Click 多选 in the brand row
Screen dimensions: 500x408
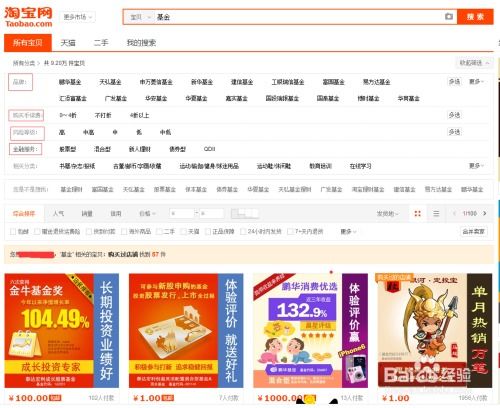coord(454,82)
